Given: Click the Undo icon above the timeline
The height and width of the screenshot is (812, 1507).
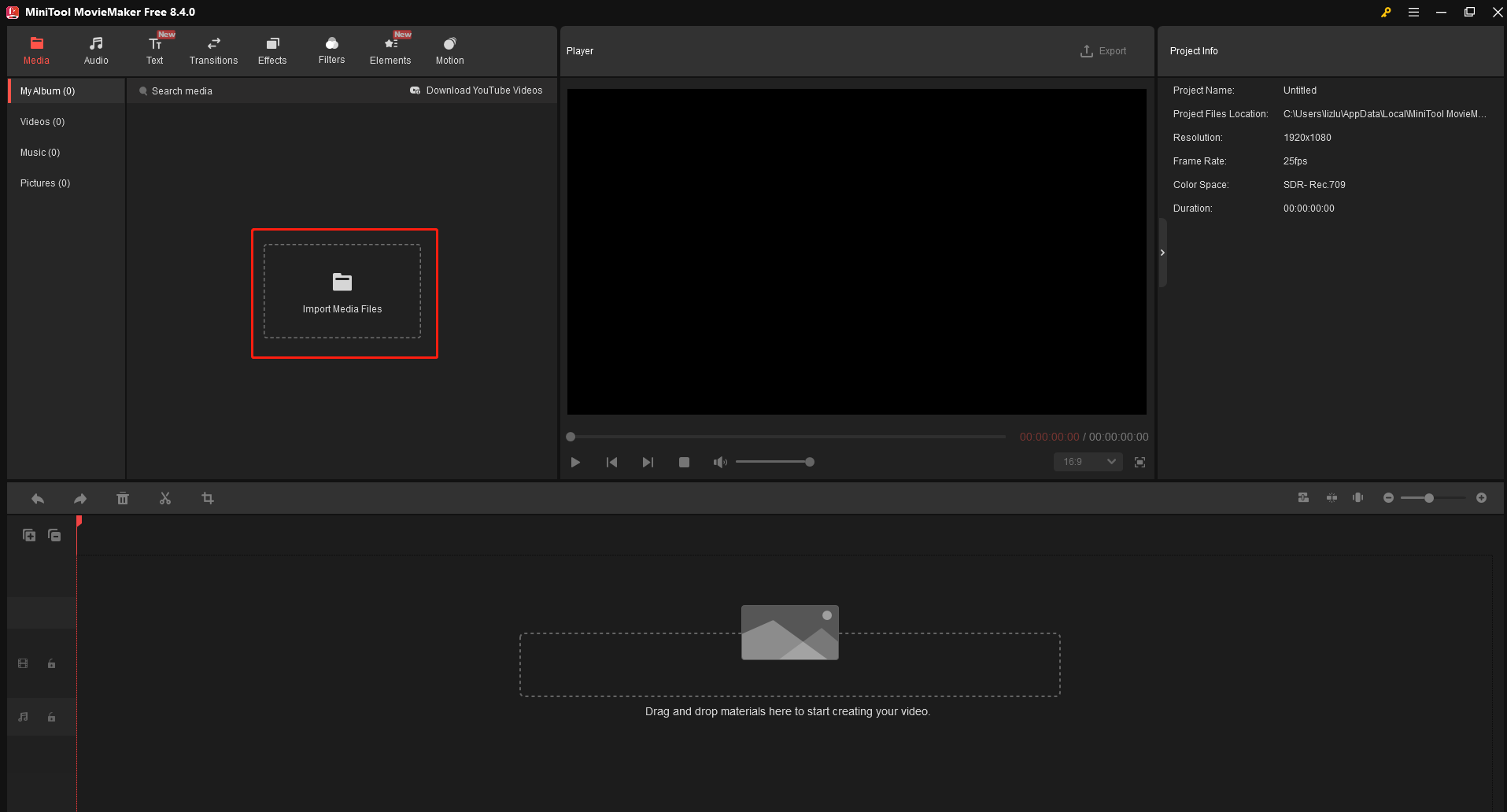Looking at the screenshot, I should (37, 498).
